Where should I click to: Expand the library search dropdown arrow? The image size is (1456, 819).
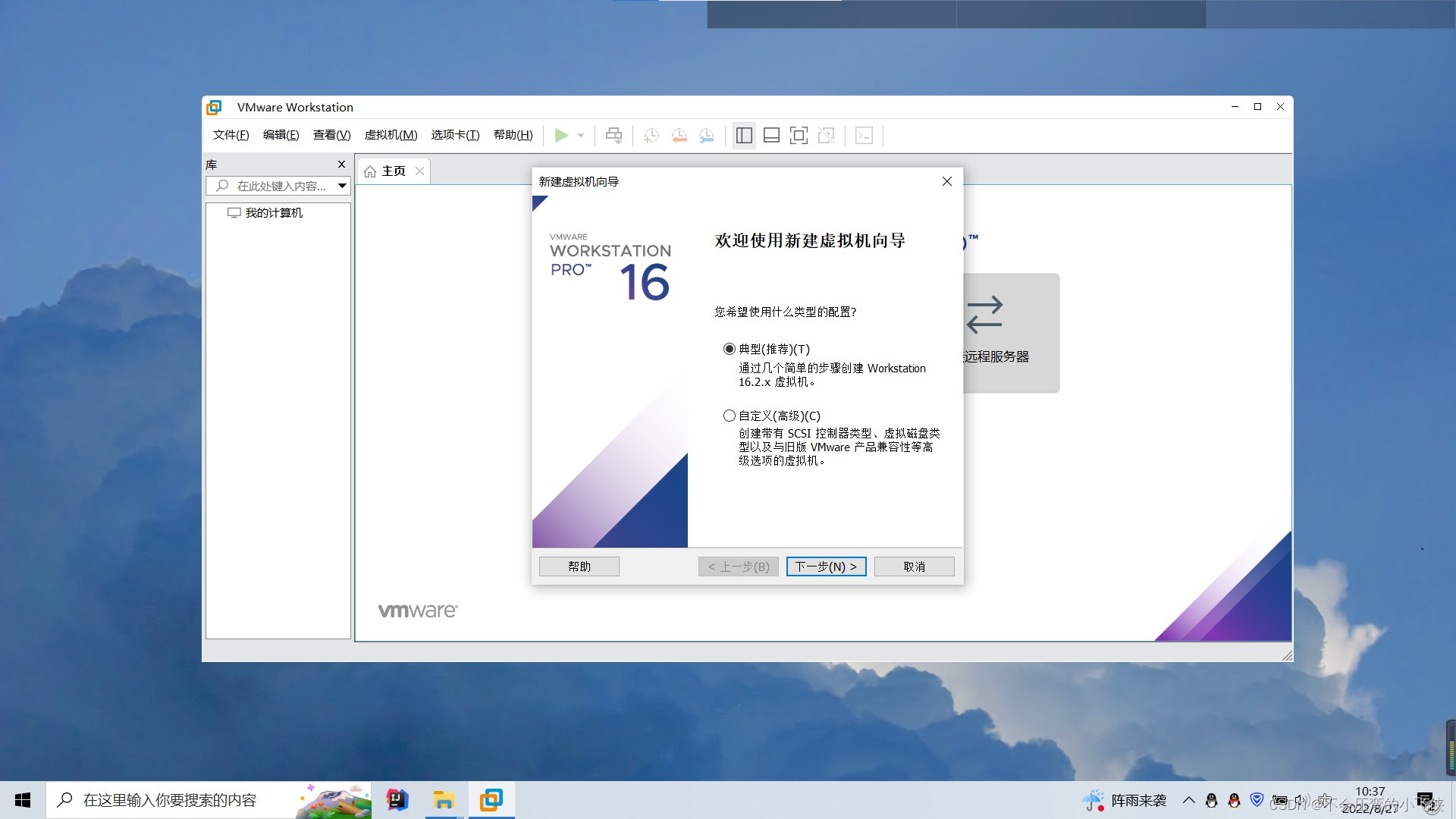pos(342,186)
